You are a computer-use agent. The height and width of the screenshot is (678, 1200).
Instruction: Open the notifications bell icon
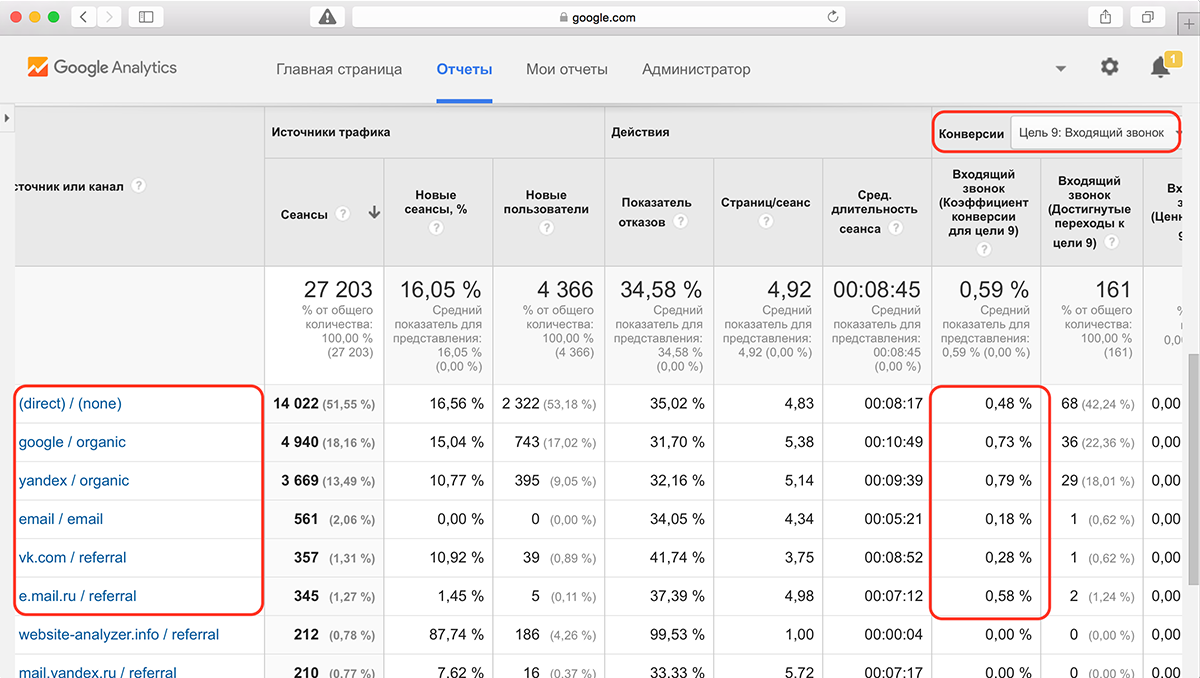coord(1160,68)
